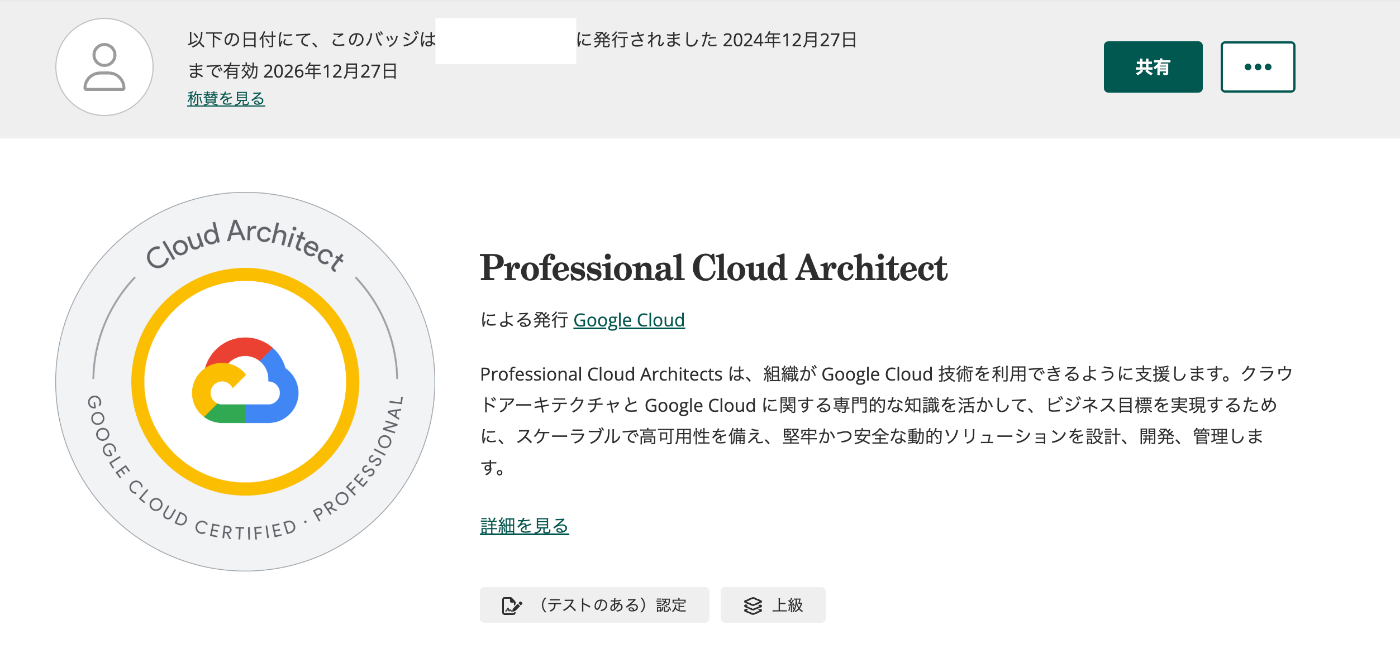
Task: Open the Google Cloud issuer link
Action: [629, 320]
